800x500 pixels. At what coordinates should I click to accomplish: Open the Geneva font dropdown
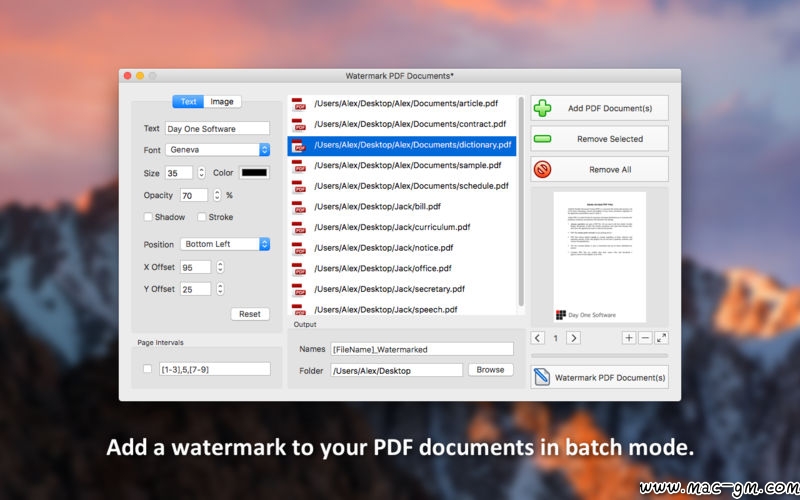pyautogui.click(x=218, y=150)
